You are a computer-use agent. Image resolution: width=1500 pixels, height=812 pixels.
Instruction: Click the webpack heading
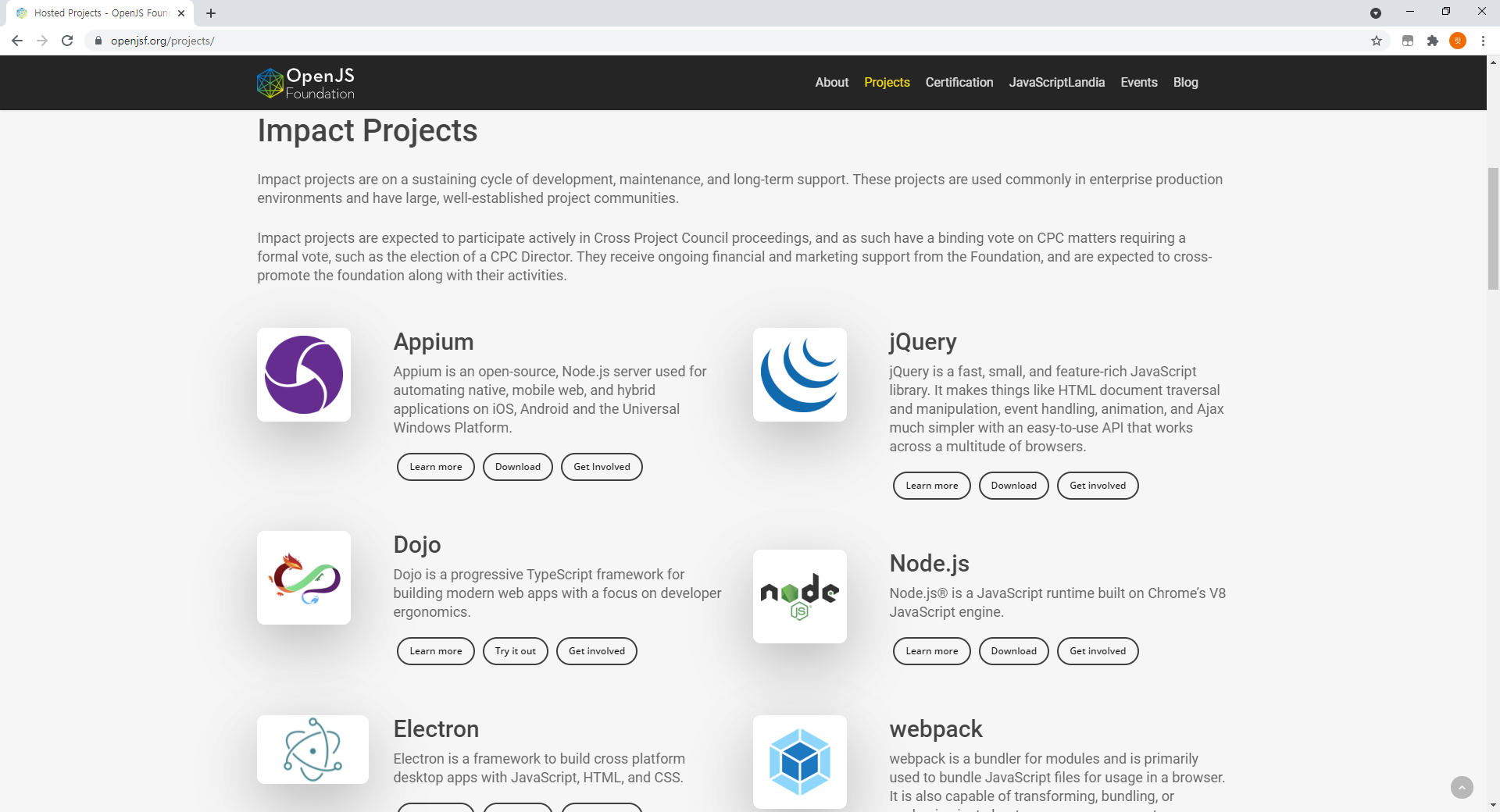[936, 729]
